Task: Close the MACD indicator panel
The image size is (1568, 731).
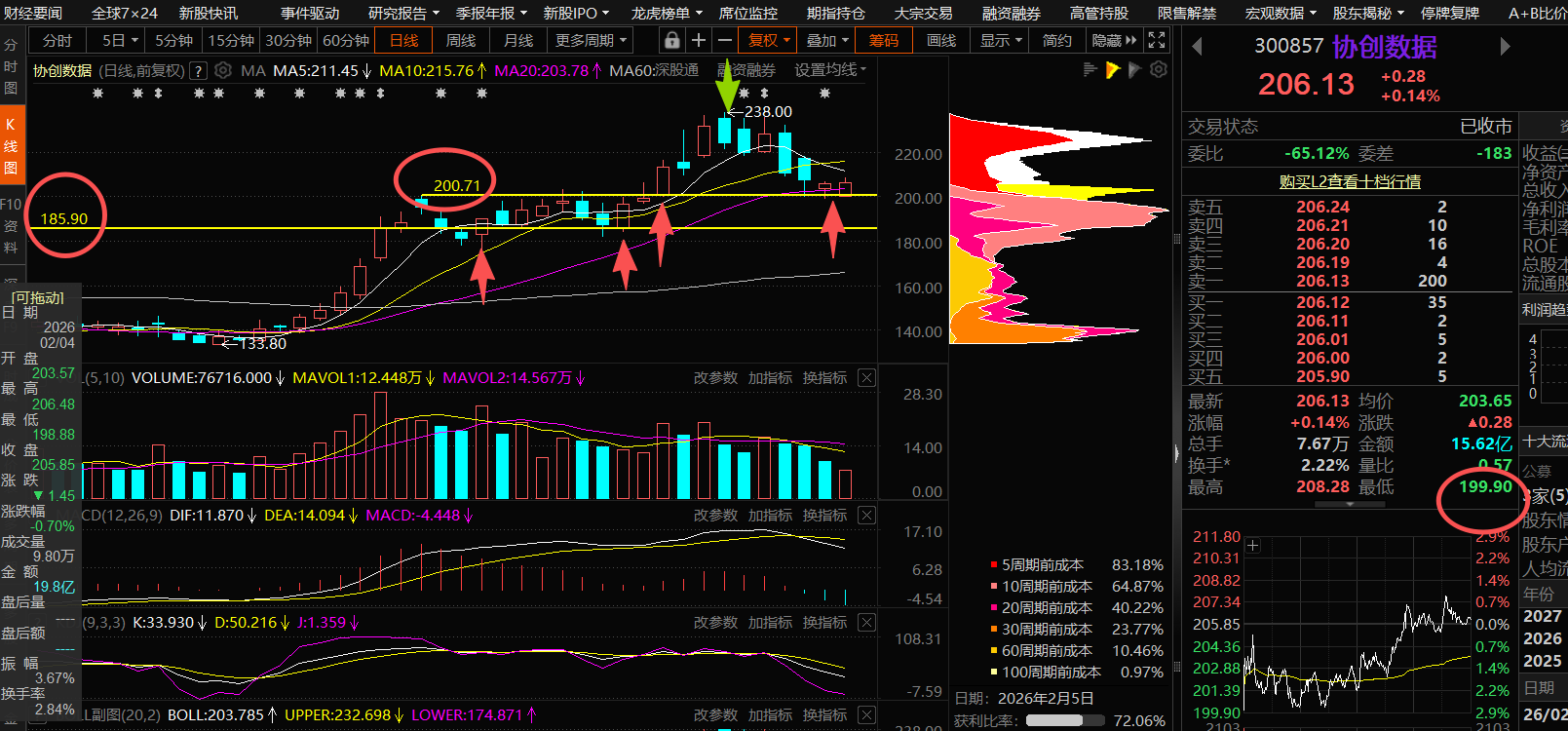Action: (x=866, y=515)
